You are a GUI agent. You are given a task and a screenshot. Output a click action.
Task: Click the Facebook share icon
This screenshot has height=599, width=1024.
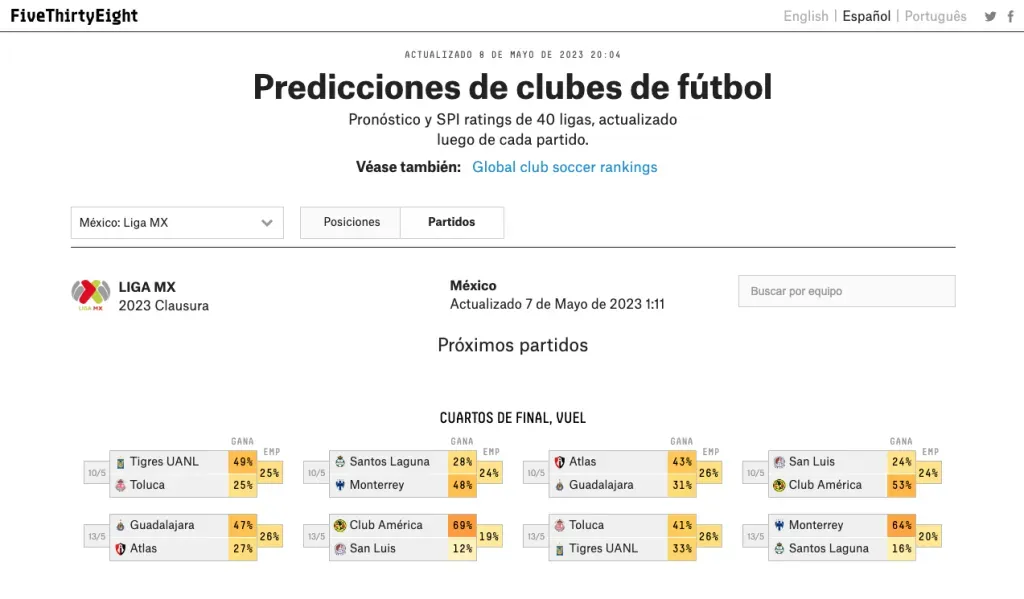1011,16
